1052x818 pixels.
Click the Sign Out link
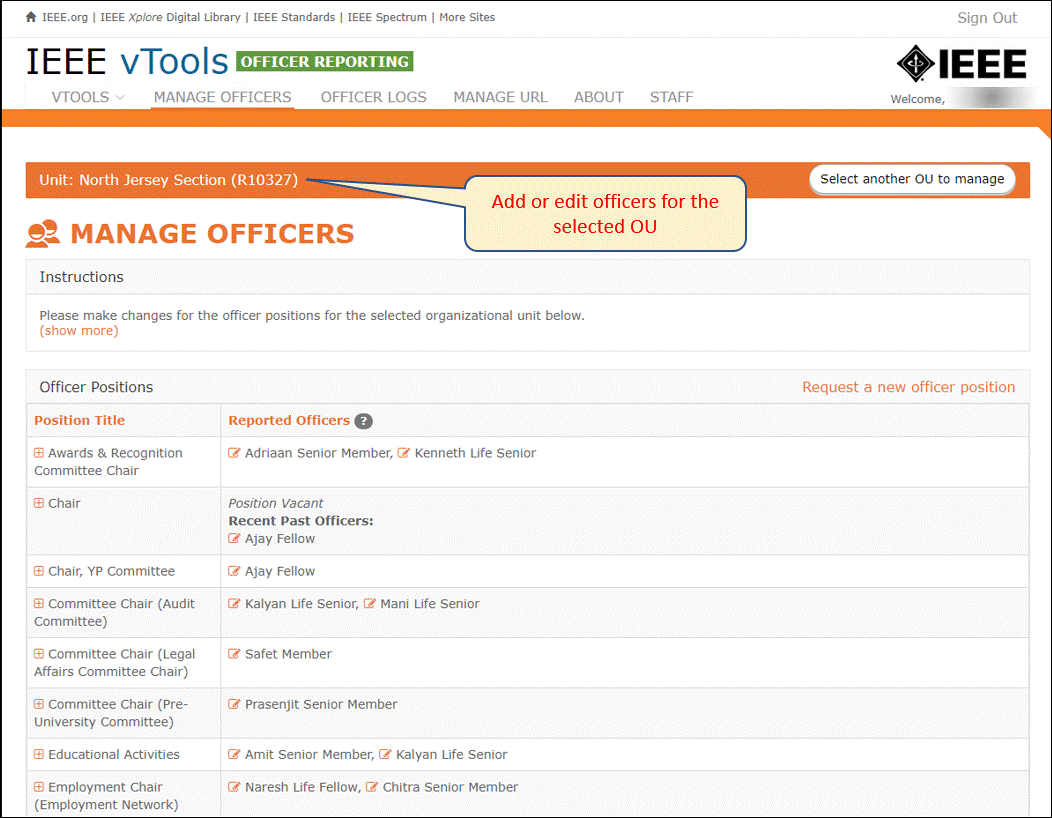point(987,18)
